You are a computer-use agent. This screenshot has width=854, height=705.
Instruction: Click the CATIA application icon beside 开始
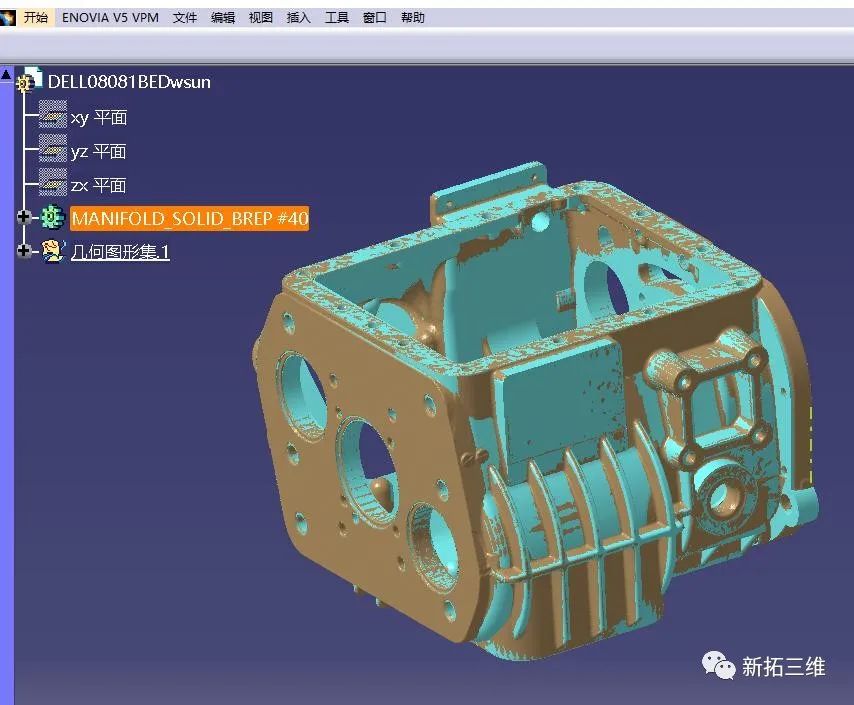coord(8,18)
